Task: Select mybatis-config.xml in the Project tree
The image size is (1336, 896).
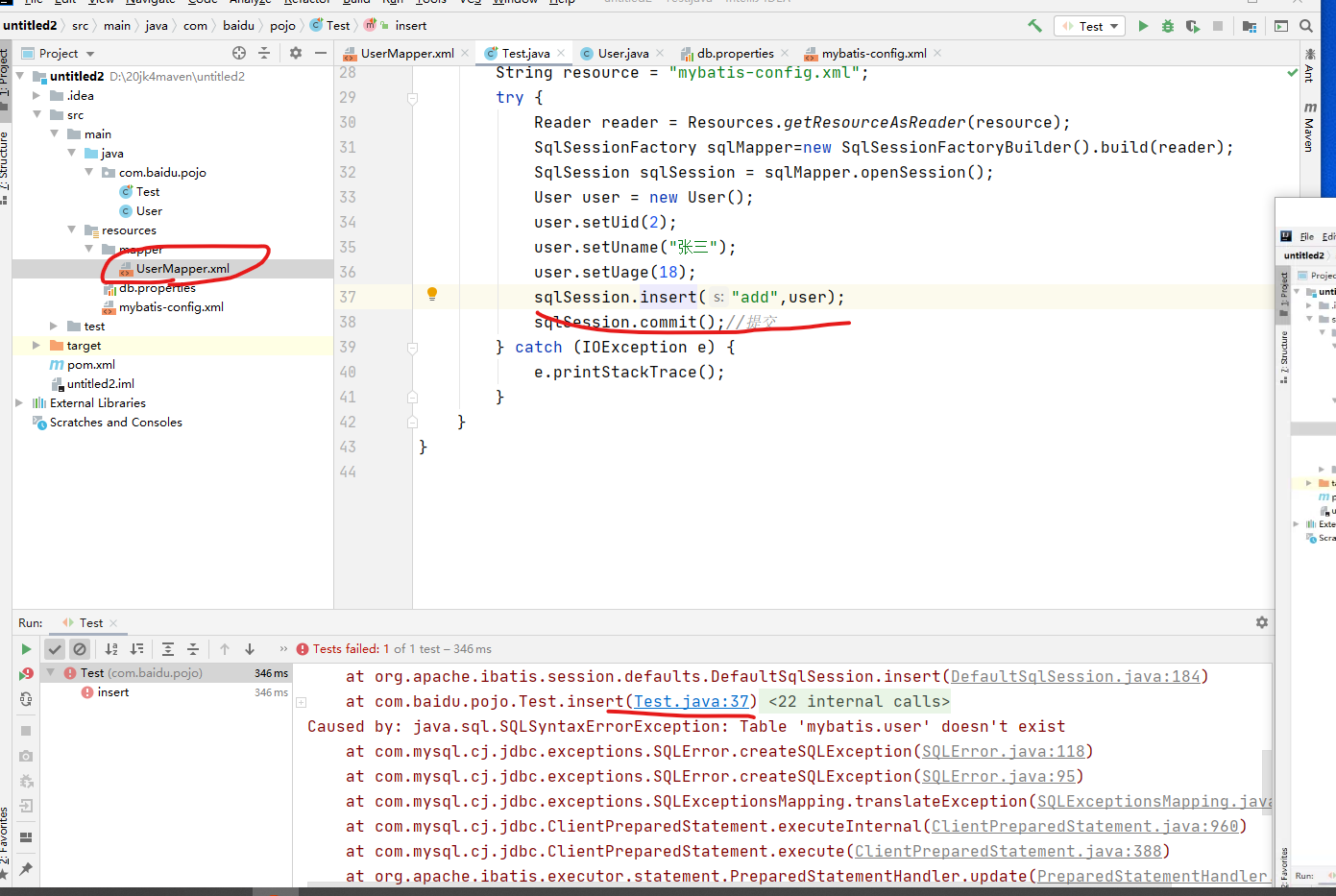Action: point(171,306)
